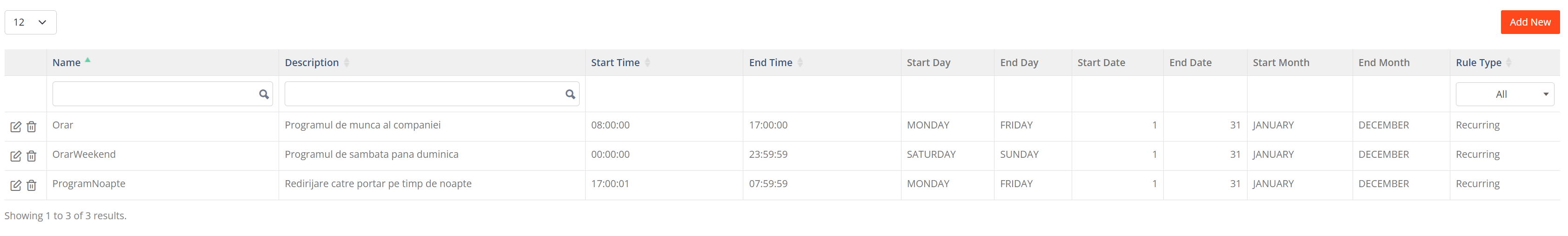The height and width of the screenshot is (236, 1568).
Task: Sort table by Rule Type column
Action: 1479,62
